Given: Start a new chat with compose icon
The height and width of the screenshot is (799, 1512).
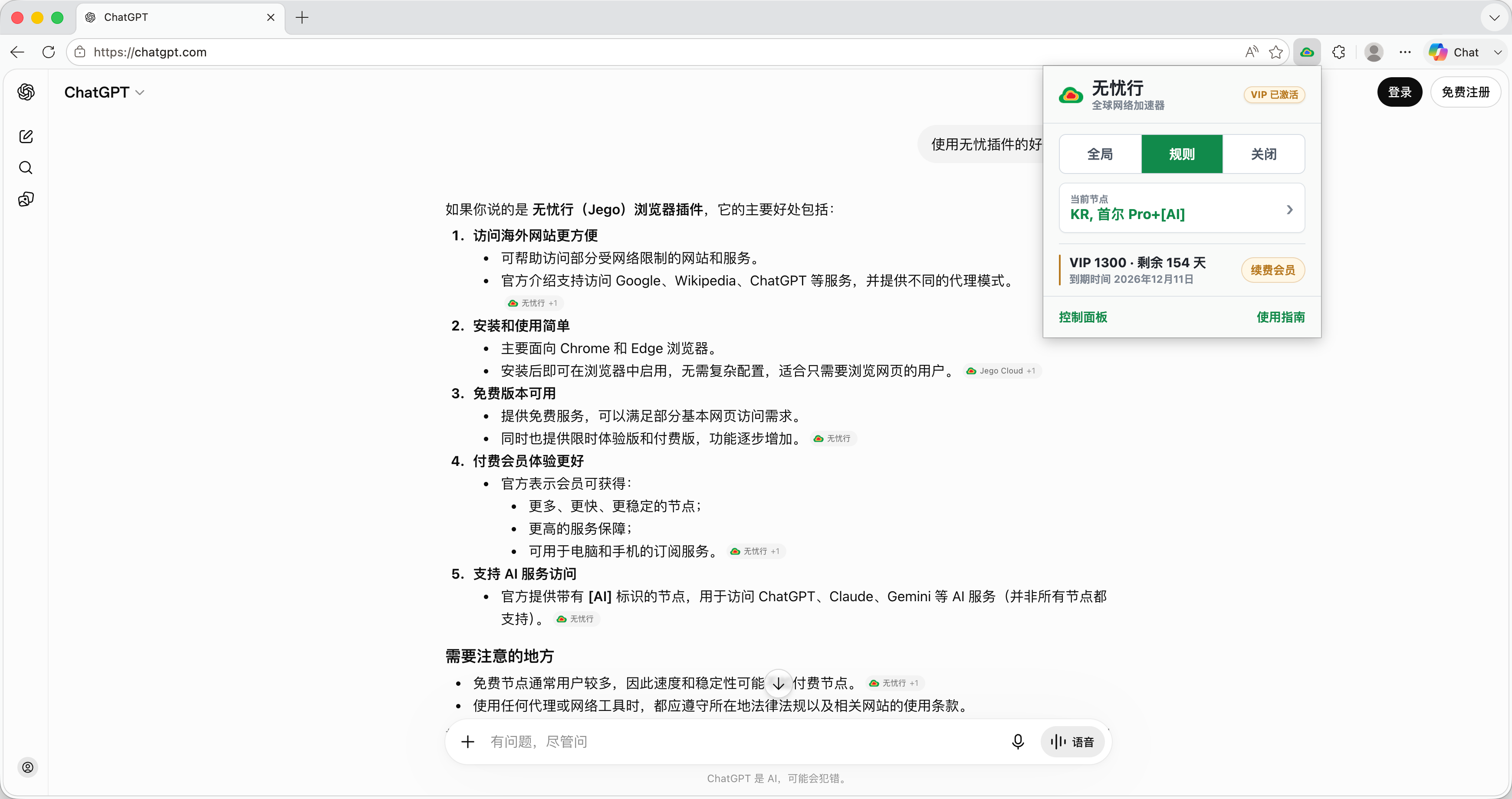Looking at the screenshot, I should tap(26, 137).
